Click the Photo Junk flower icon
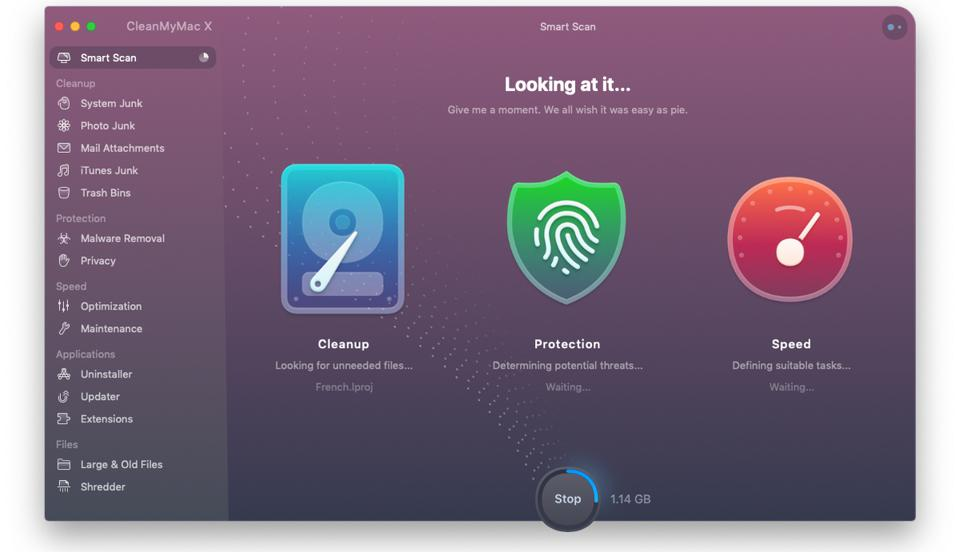Screen dimensions: 960x552 (64, 125)
